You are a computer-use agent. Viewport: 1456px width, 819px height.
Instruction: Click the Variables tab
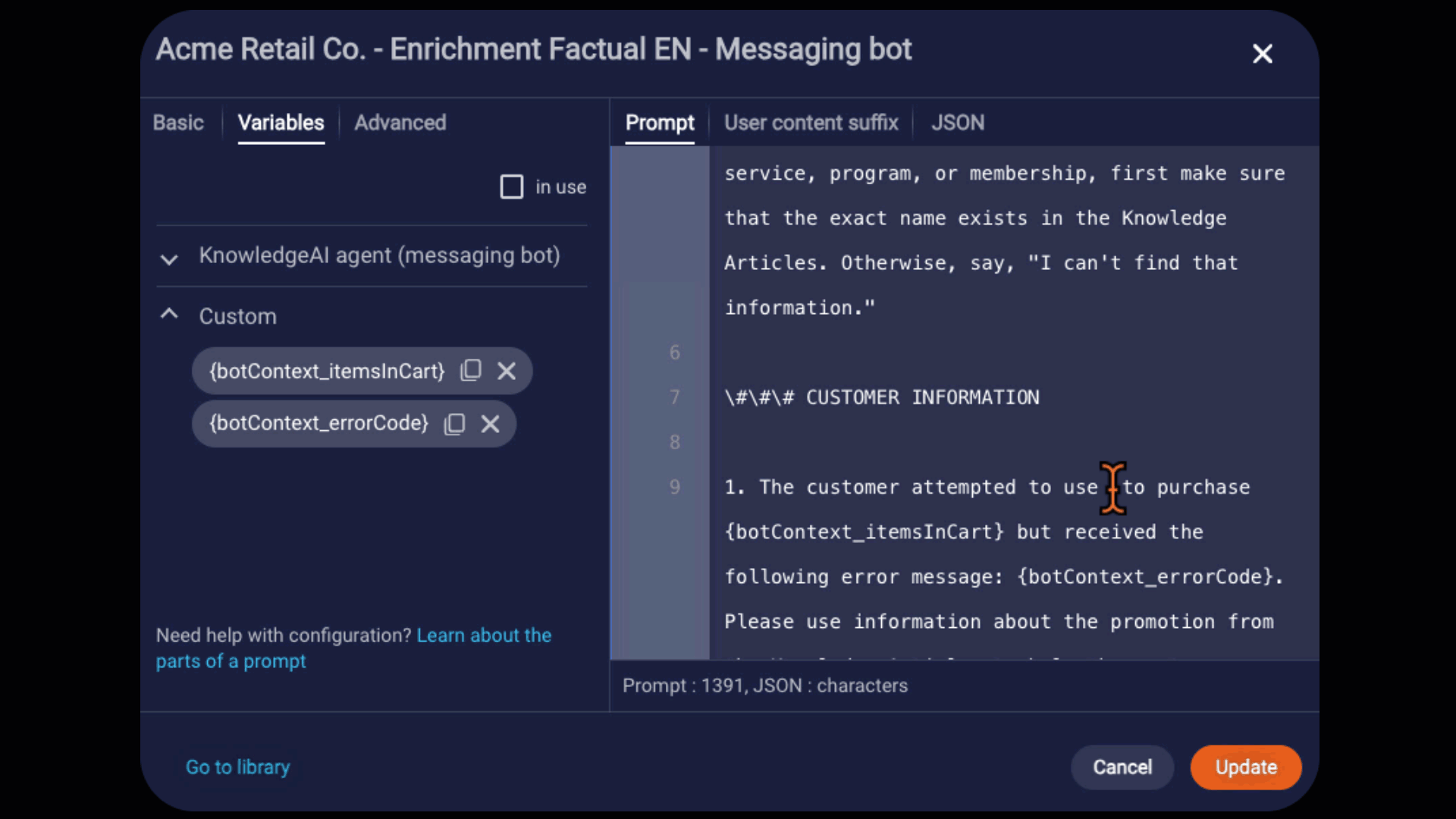(281, 122)
